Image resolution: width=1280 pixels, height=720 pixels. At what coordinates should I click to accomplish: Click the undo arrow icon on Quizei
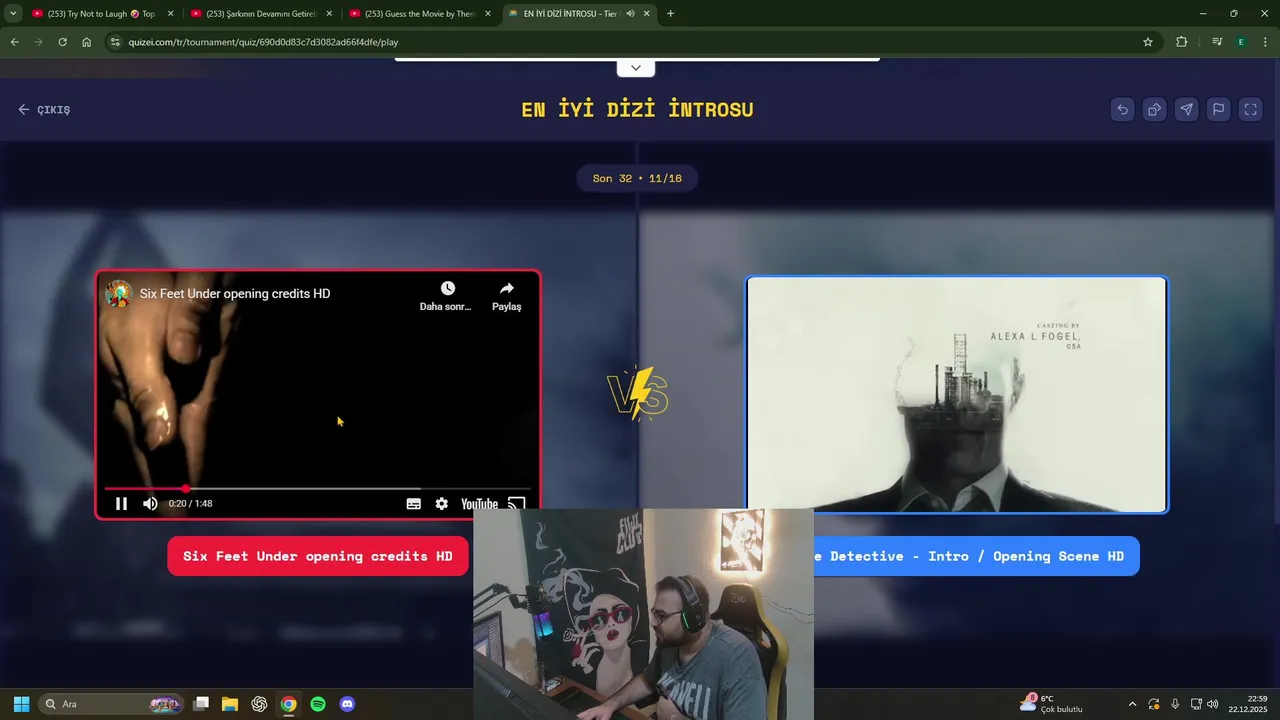click(1122, 110)
